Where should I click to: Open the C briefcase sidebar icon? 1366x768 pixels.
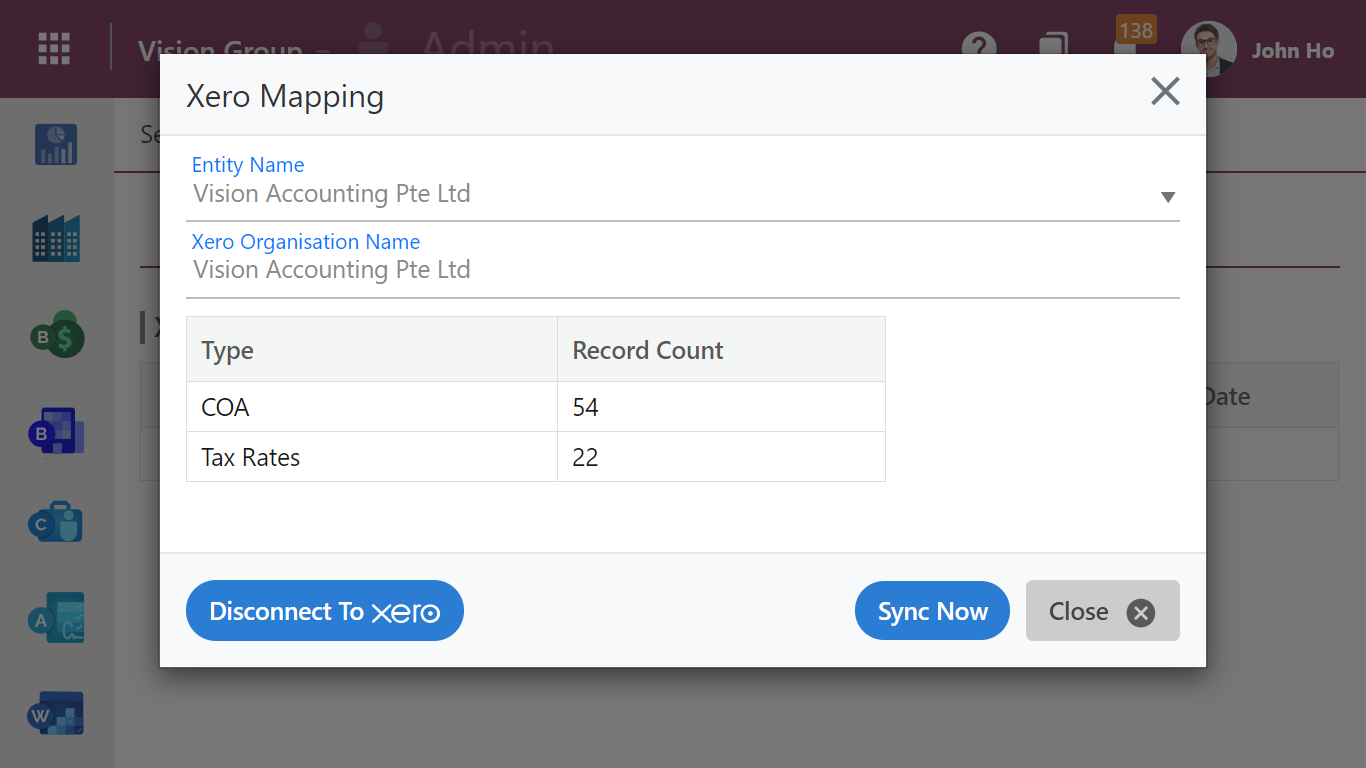pos(56,523)
